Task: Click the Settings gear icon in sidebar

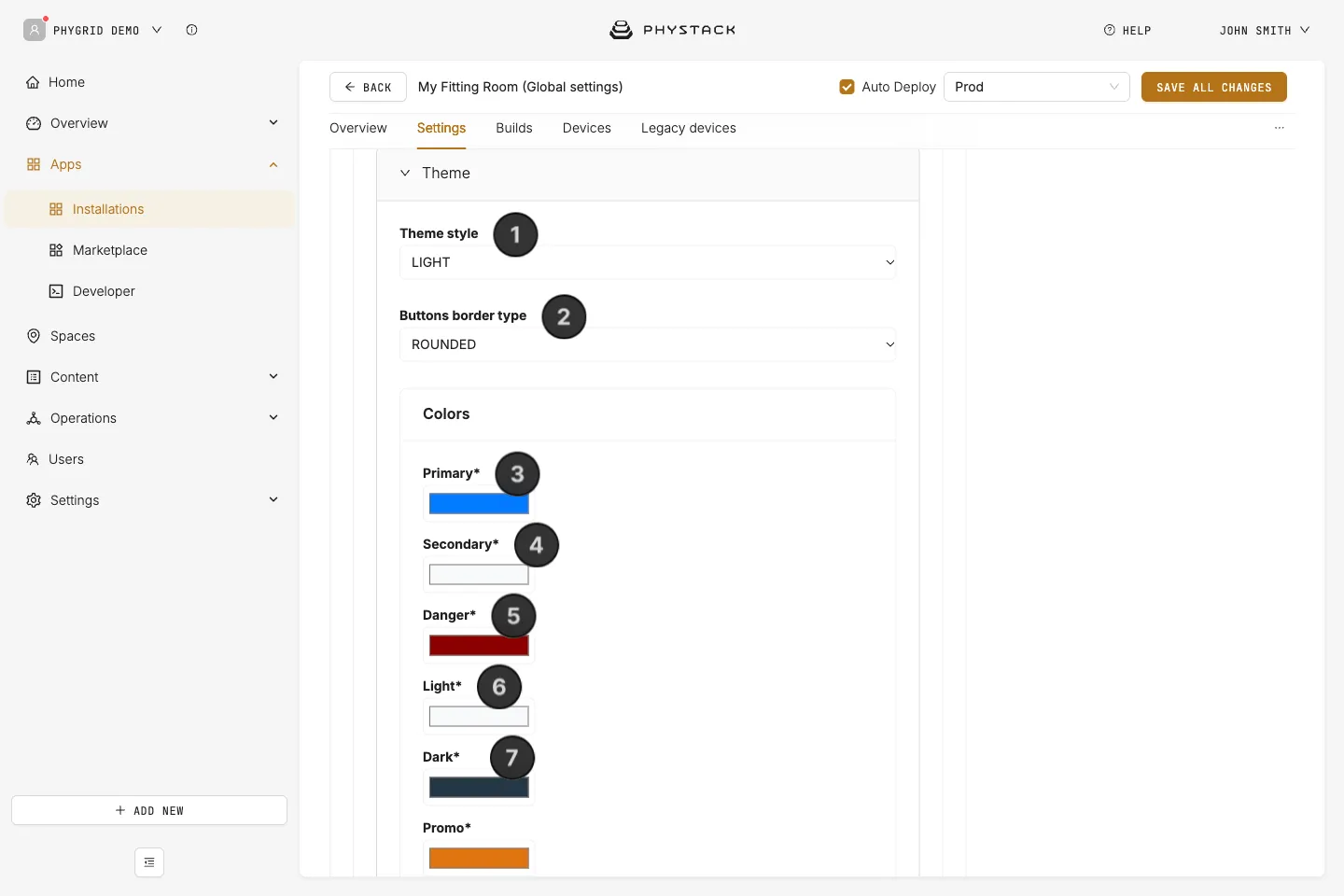Action: (34, 500)
